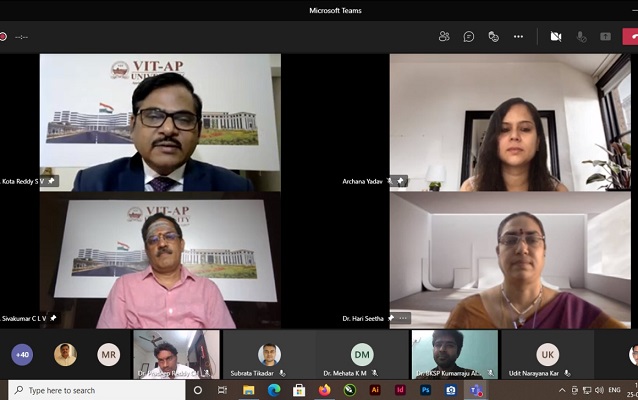Hang up with the red leave button
The image size is (638, 400).
(x=630, y=36)
